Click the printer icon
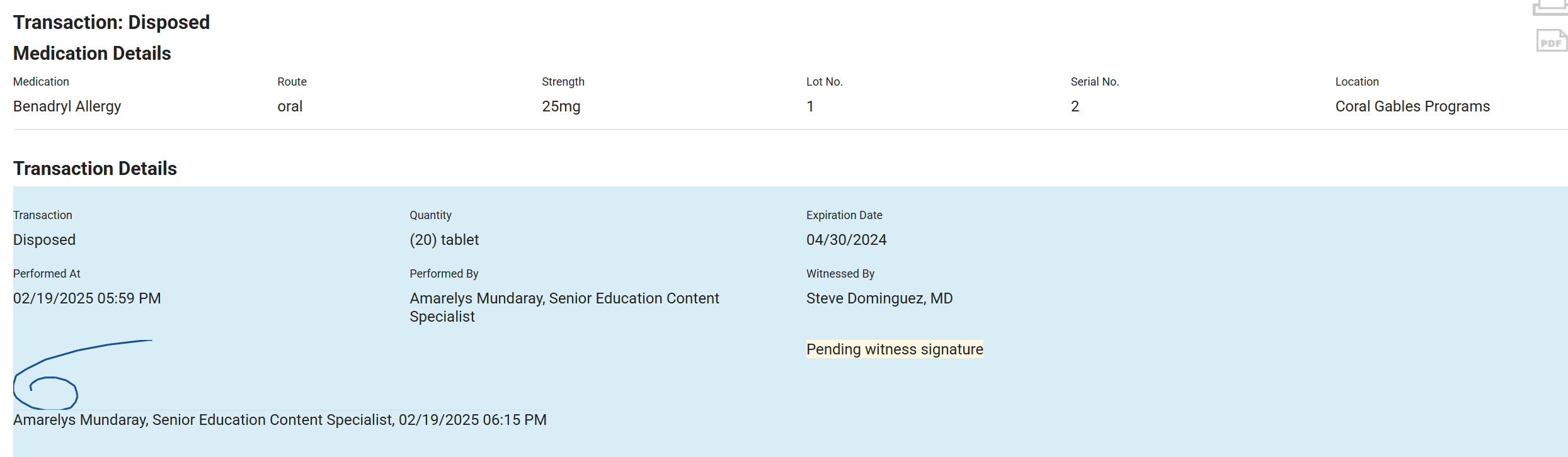This screenshot has width=1568, height=457. point(1552,7)
